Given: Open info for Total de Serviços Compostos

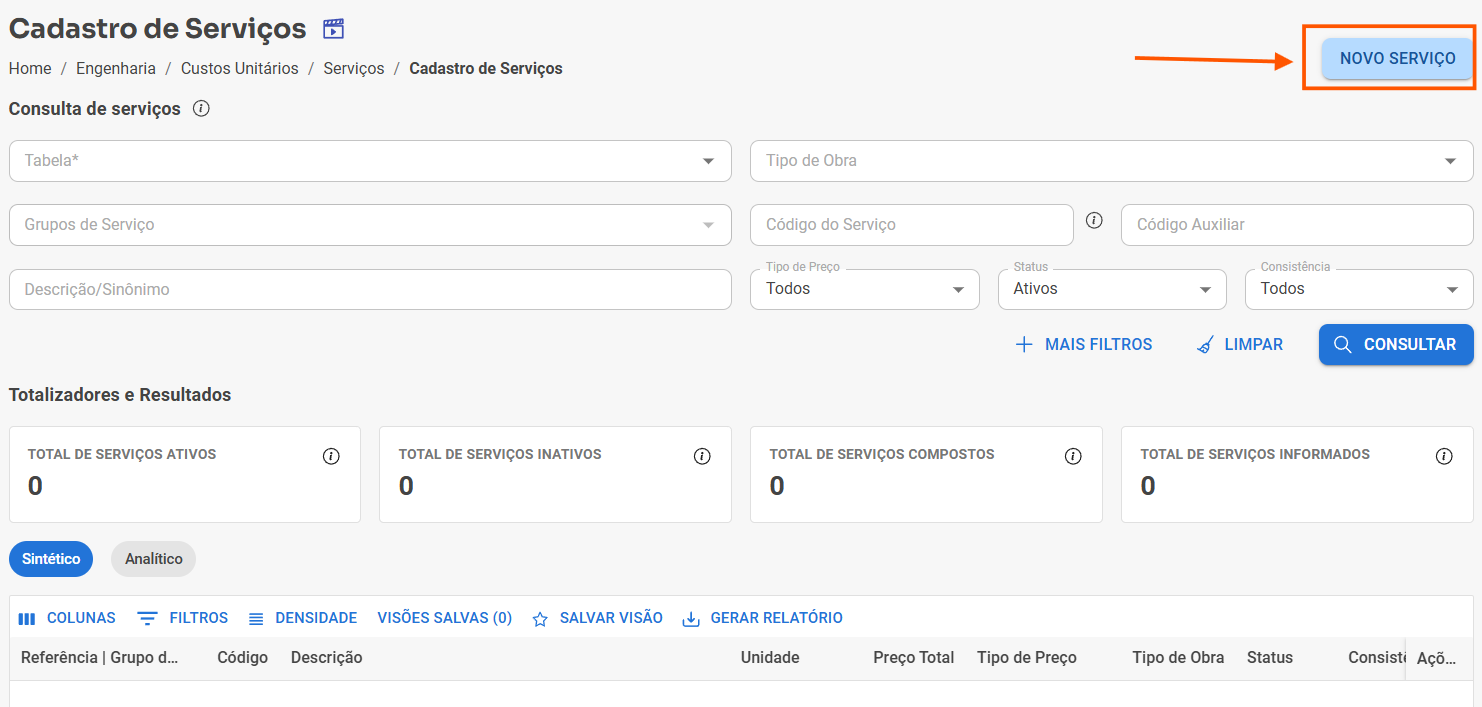Looking at the screenshot, I should (1073, 456).
